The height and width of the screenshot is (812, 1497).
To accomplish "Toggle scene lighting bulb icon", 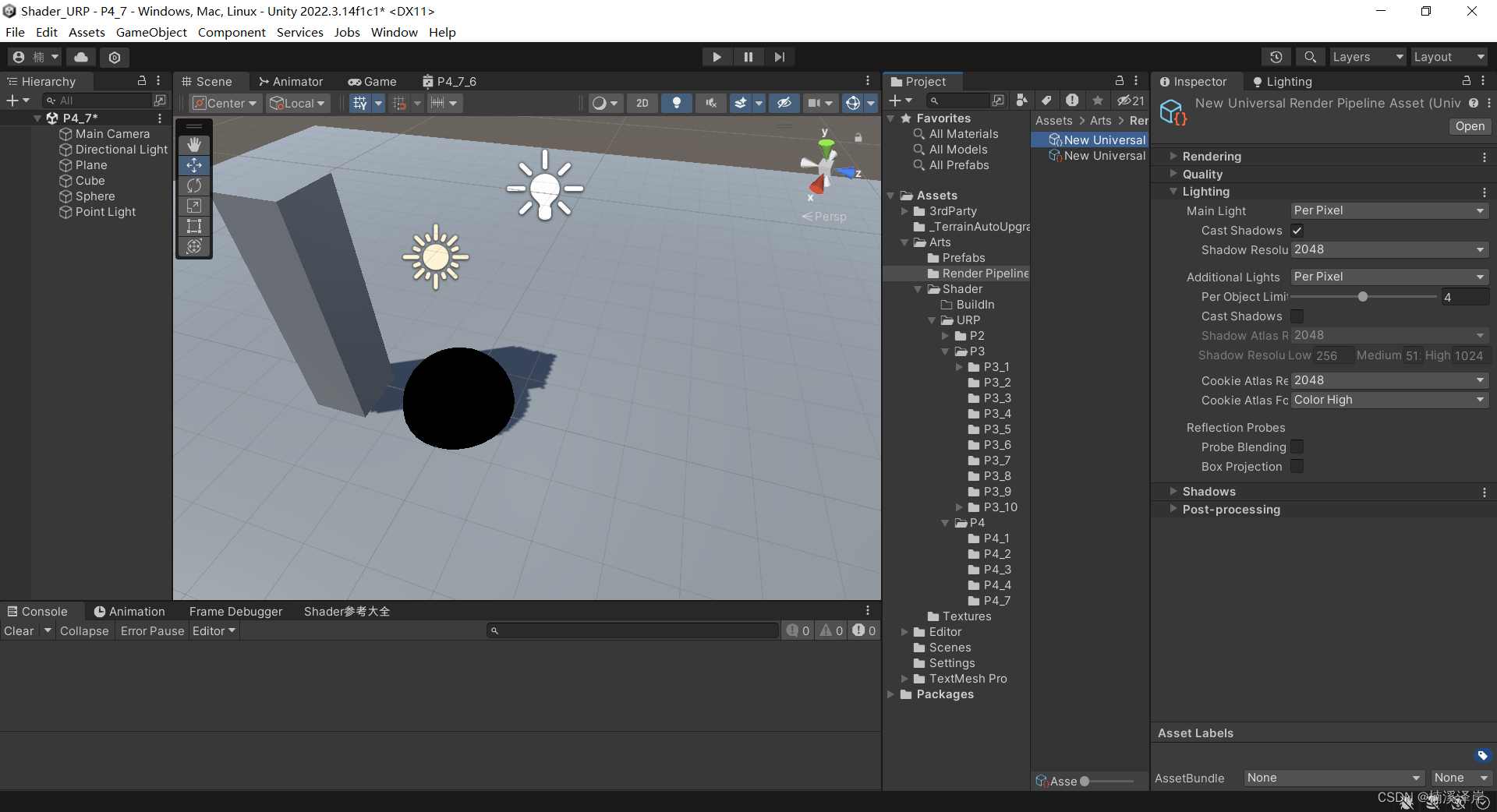I will pyautogui.click(x=677, y=103).
